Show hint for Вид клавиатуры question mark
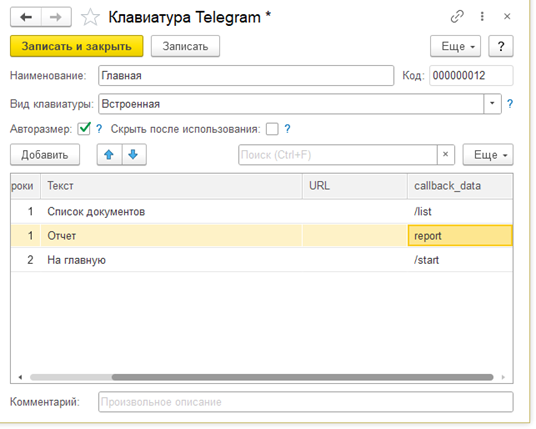Image resolution: width=536 pixels, height=429 pixels. click(510, 104)
